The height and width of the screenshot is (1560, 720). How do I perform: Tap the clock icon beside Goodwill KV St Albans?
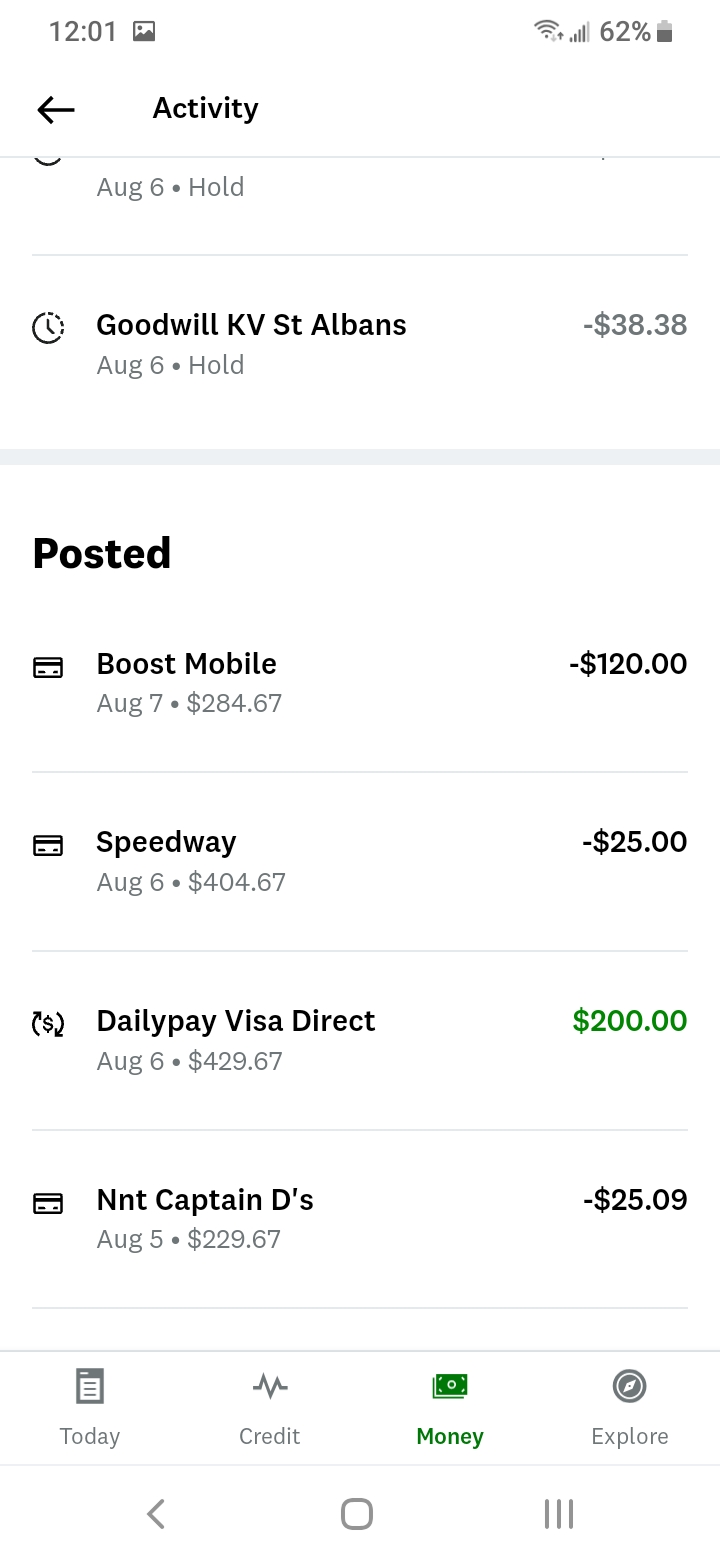coord(48,327)
